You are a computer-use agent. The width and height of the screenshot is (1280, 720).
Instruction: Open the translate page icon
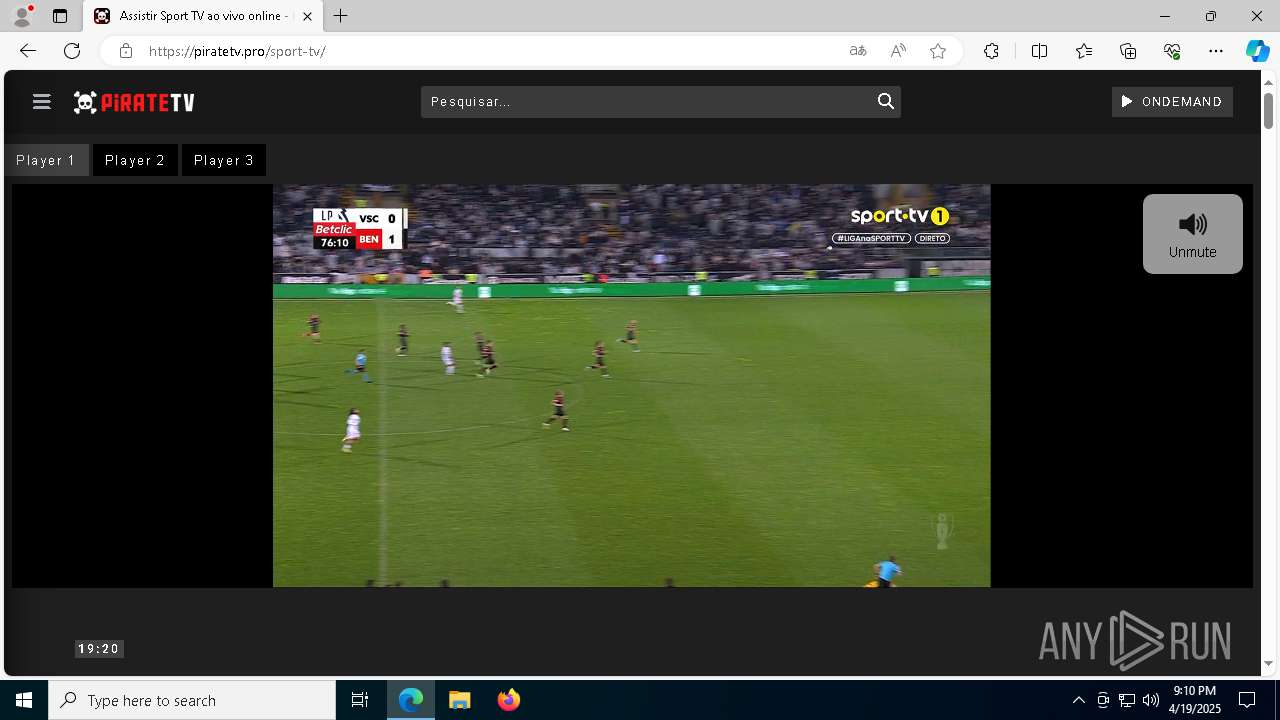pos(858,51)
